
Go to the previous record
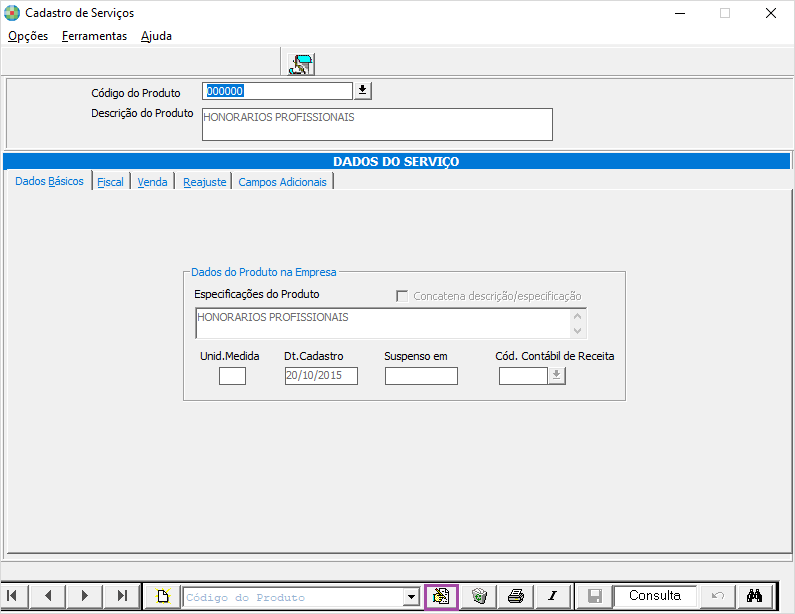click(48, 596)
